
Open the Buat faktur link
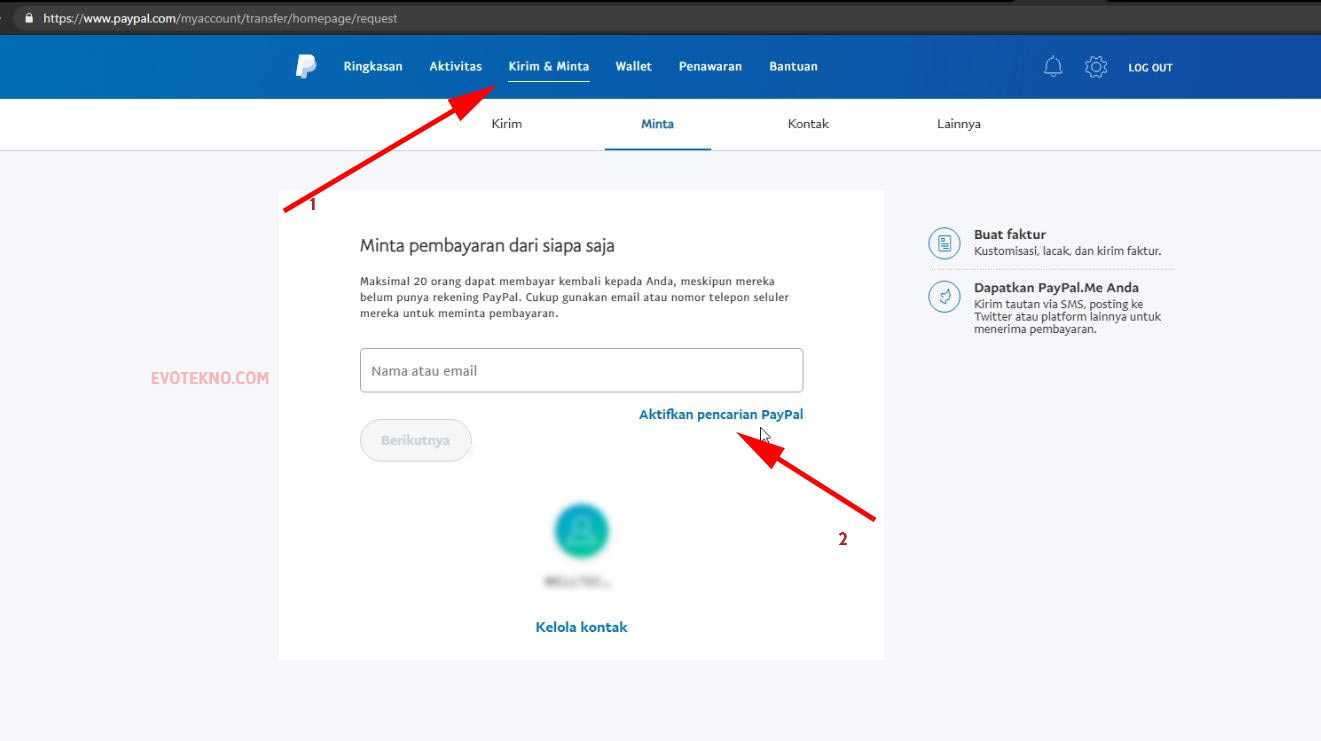click(1010, 235)
